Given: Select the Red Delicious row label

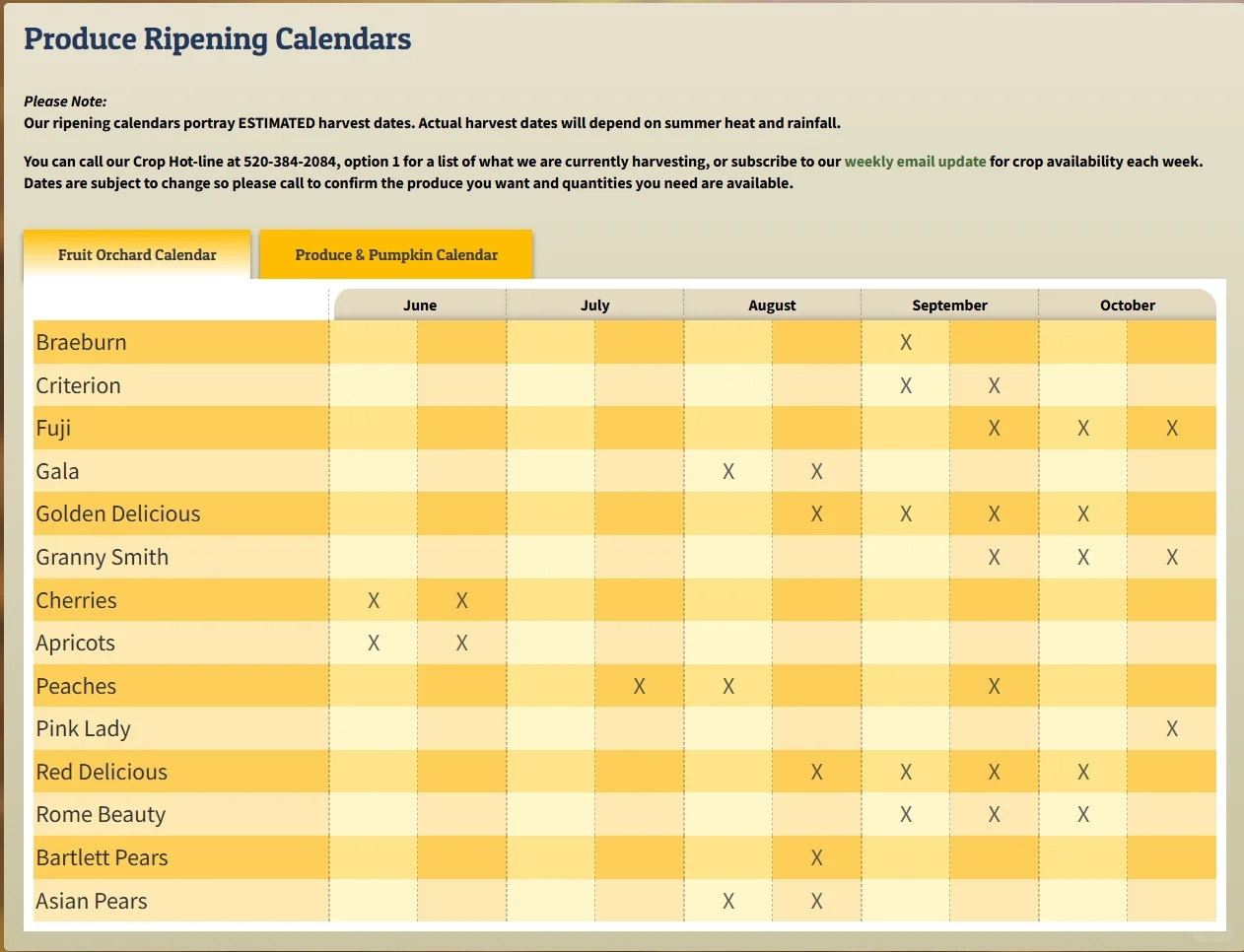Looking at the screenshot, I should pos(103,772).
